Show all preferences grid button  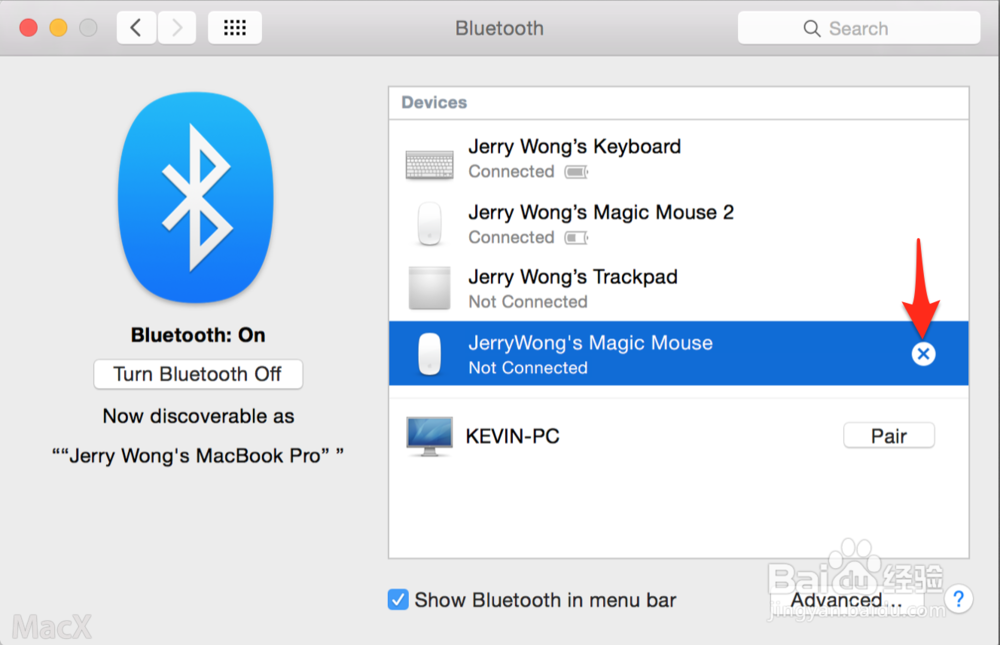(235, 28)
